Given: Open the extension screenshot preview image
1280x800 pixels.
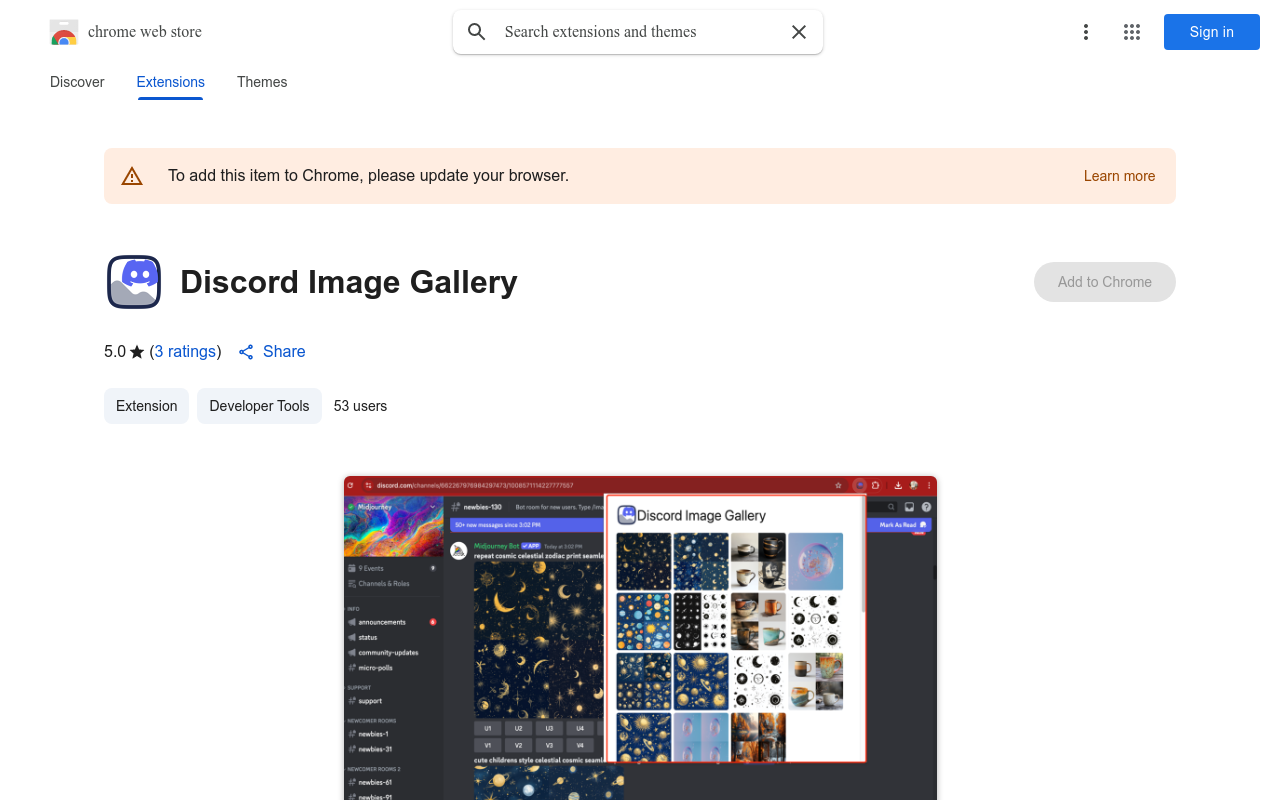Looking at the screenshot, I should pos(640,638).
